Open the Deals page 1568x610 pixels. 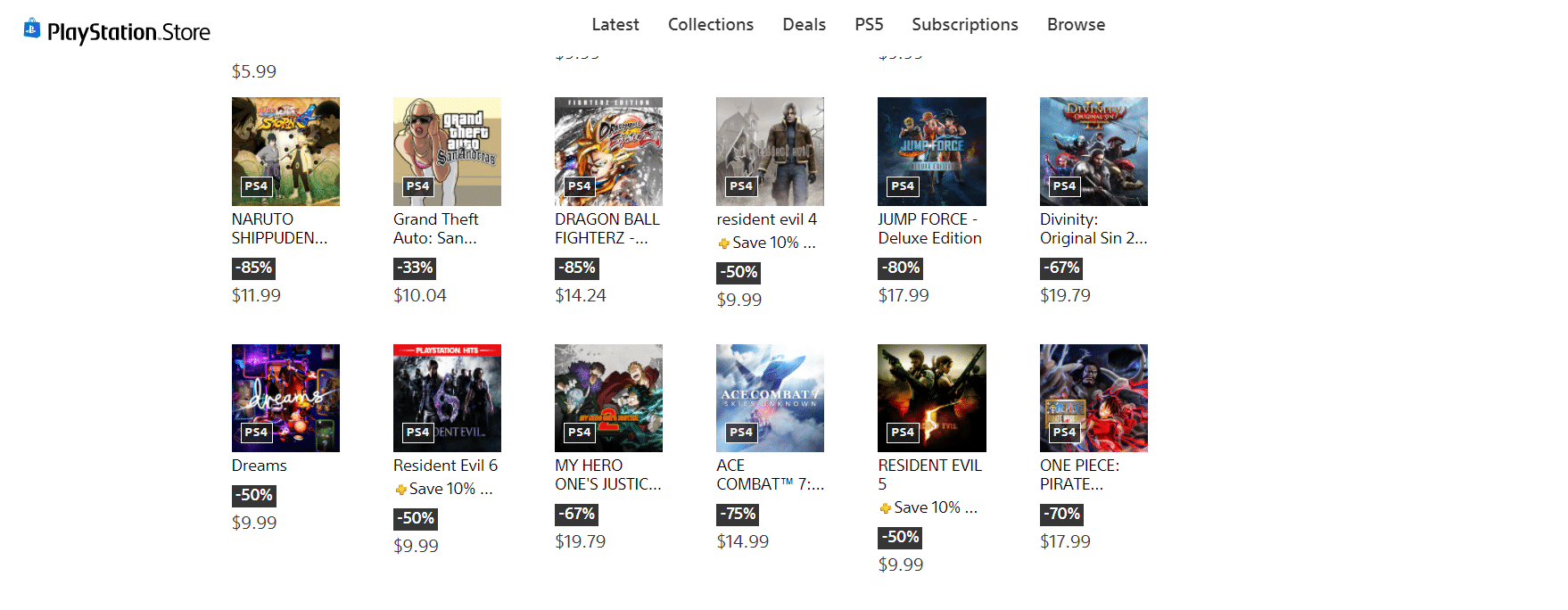coord(804,25)
